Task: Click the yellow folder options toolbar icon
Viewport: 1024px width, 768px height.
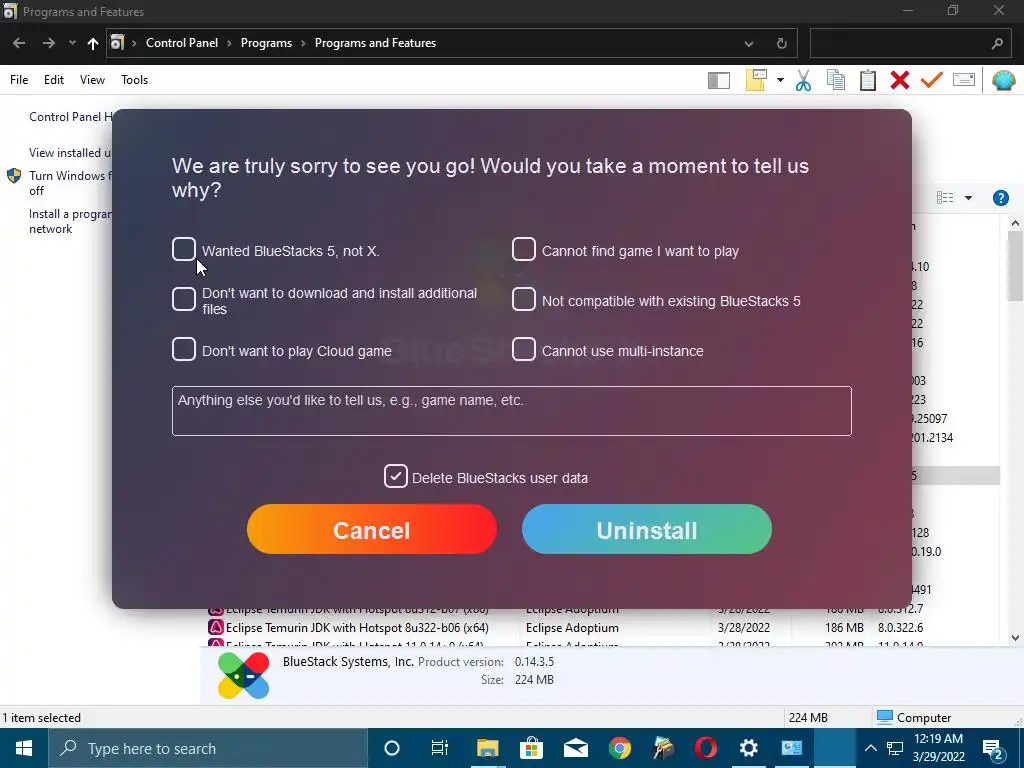Action: point(756,80)
